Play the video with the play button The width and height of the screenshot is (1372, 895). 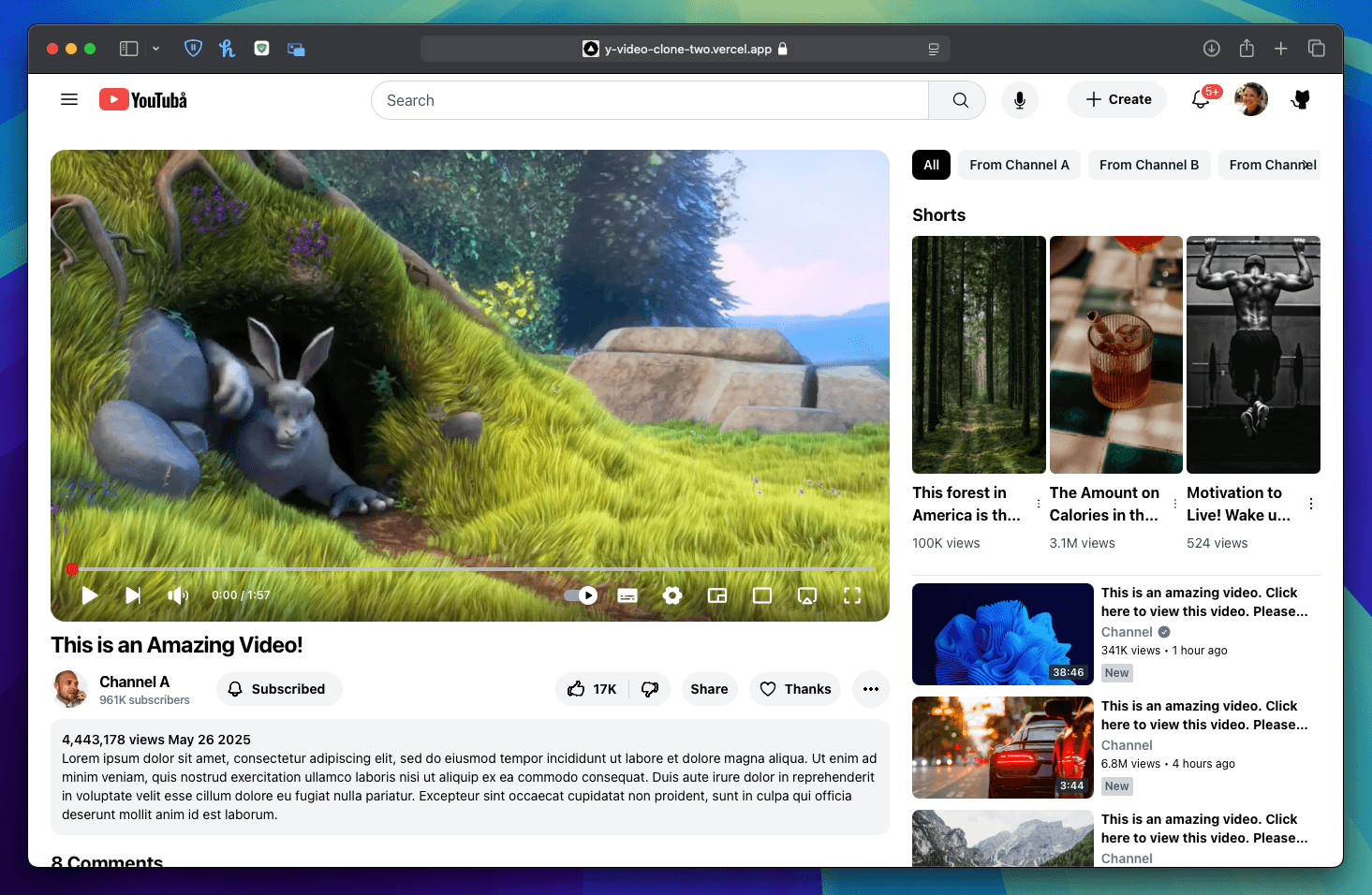90,595
